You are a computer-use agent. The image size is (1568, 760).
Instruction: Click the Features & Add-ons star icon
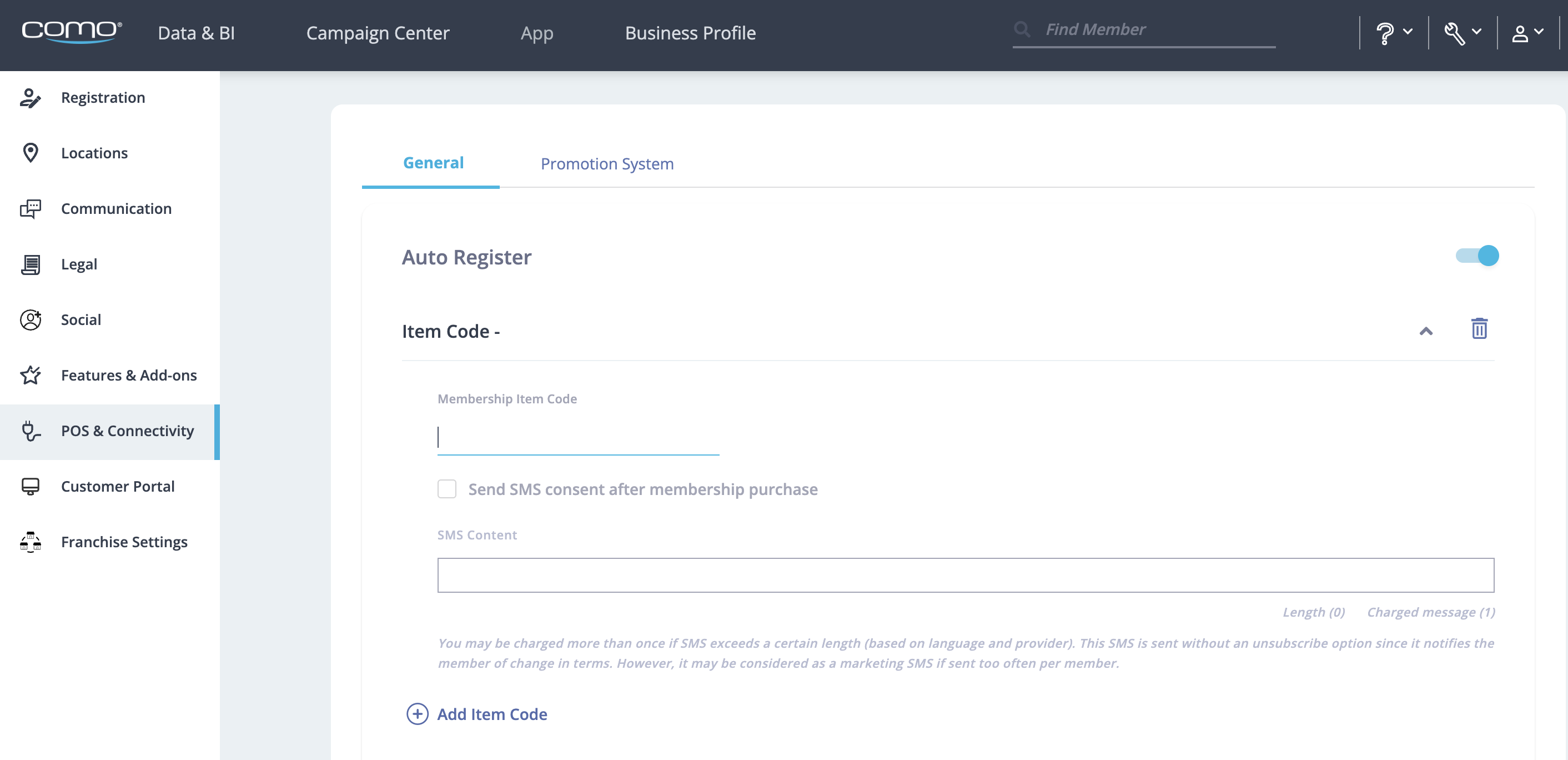click(31, 375)
